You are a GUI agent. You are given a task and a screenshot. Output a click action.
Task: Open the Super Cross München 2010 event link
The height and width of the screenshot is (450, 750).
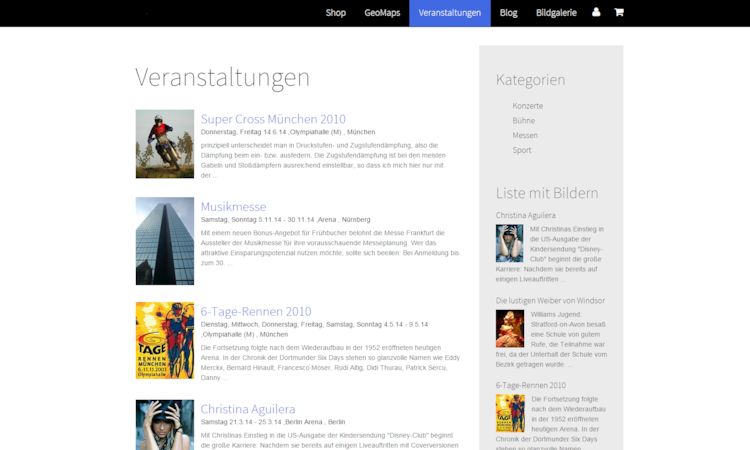[273, 119]
